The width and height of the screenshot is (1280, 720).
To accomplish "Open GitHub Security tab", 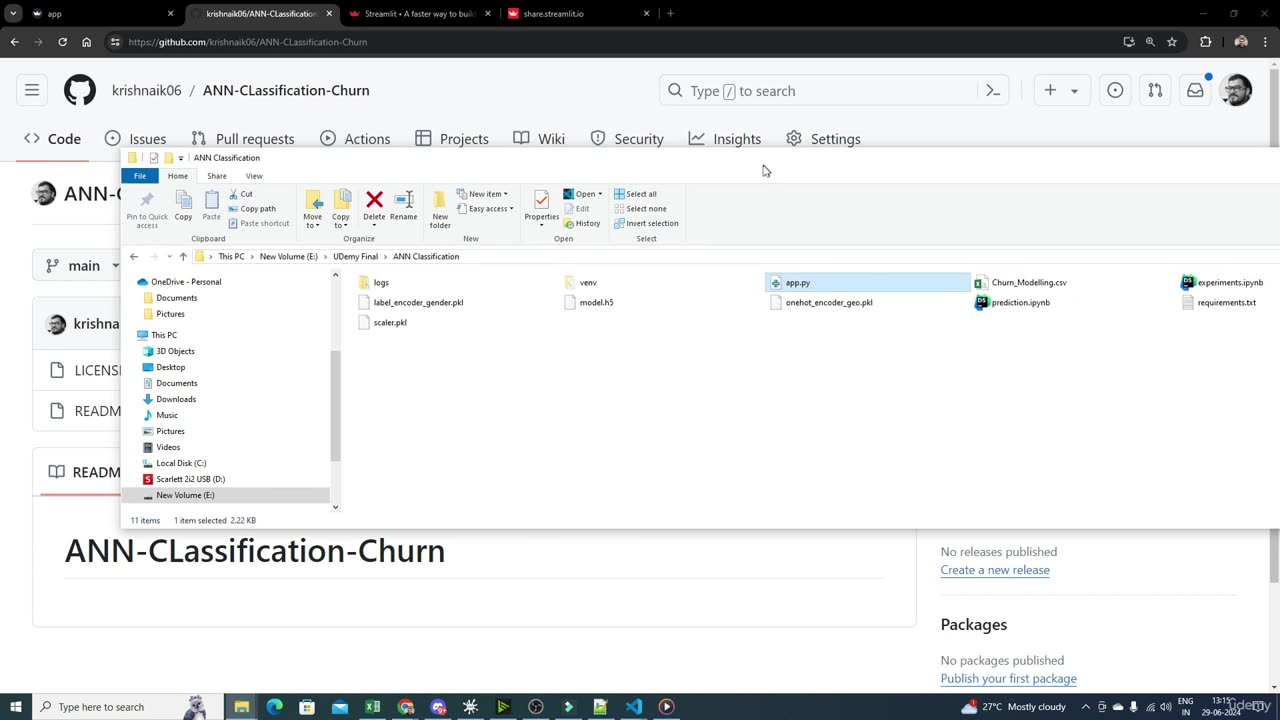I will coord(627,139).
